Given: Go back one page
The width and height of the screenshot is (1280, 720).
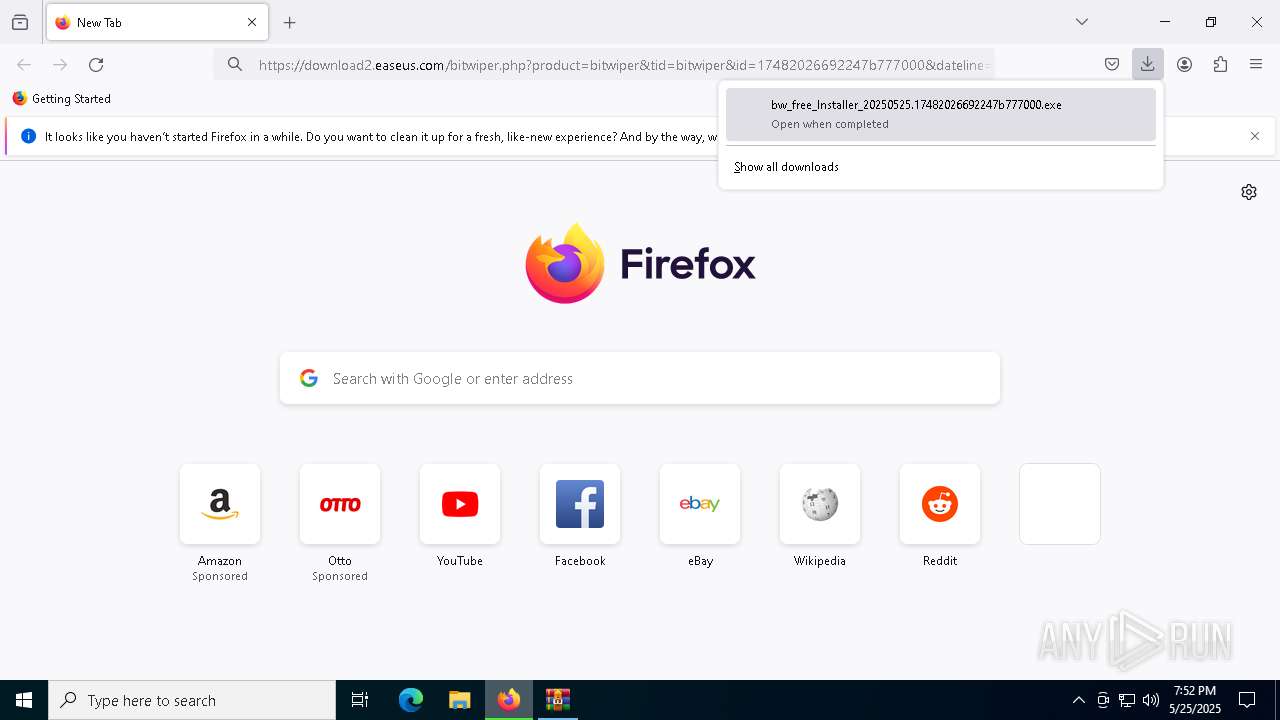Looking at the screenshot, I should 24,65.
